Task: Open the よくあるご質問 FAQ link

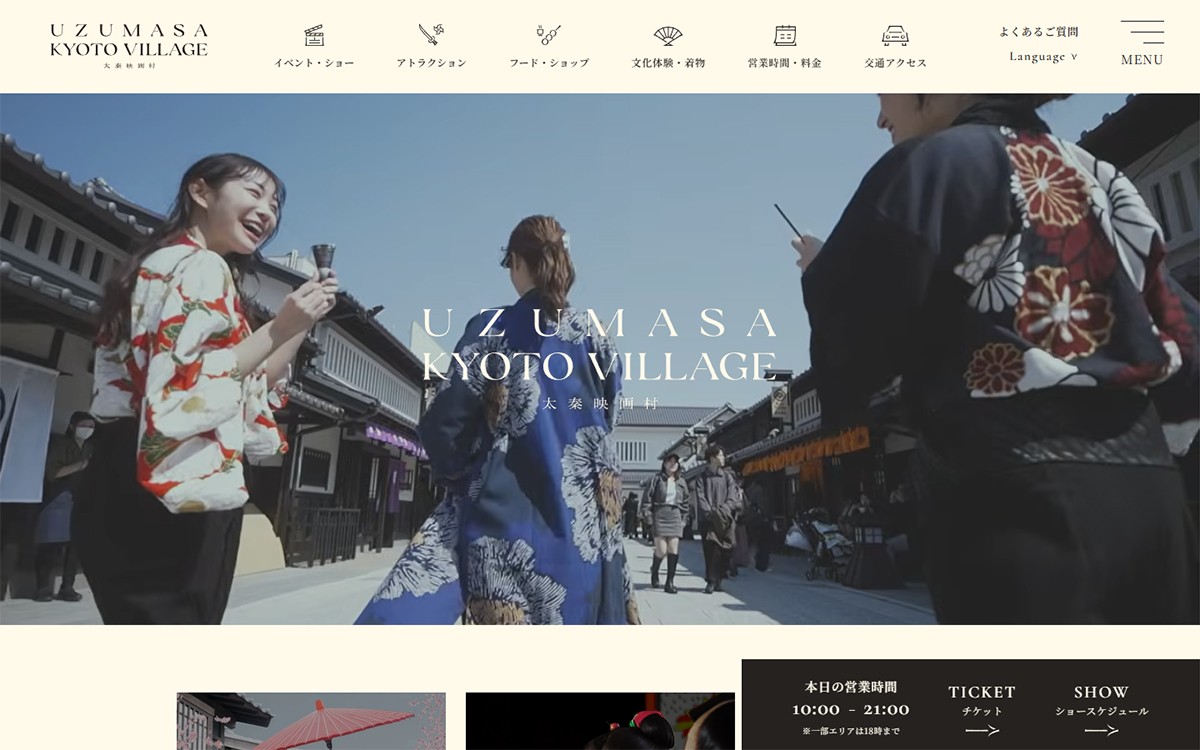Action: pyautogui.click(x=1039, y=32)
